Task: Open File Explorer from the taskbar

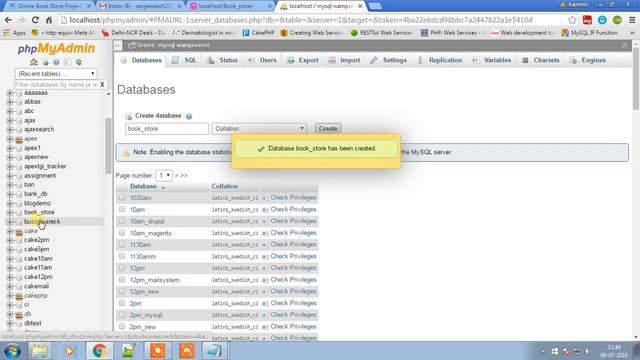Action: click(x=40, y=351)
